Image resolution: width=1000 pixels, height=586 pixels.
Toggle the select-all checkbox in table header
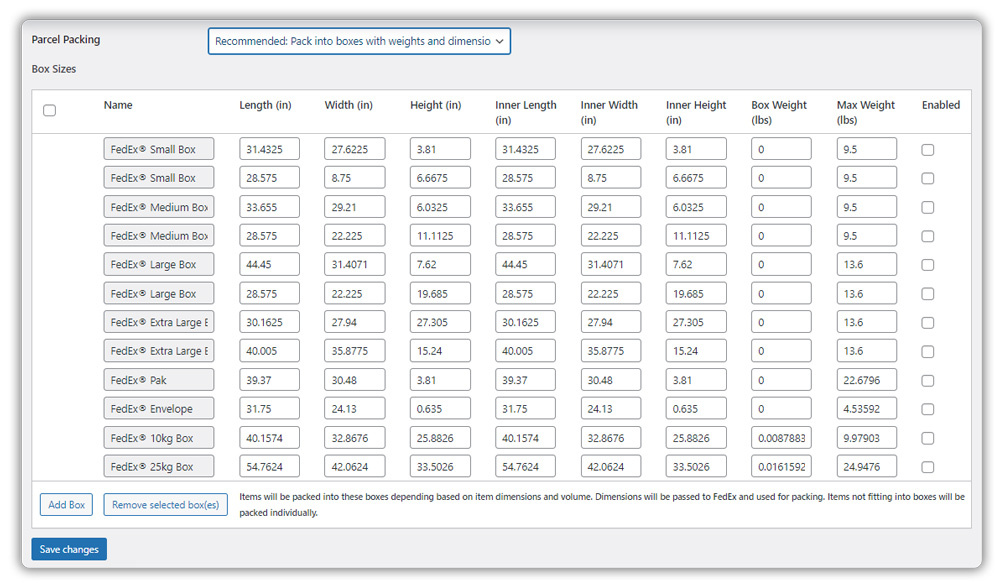(49, 111)
